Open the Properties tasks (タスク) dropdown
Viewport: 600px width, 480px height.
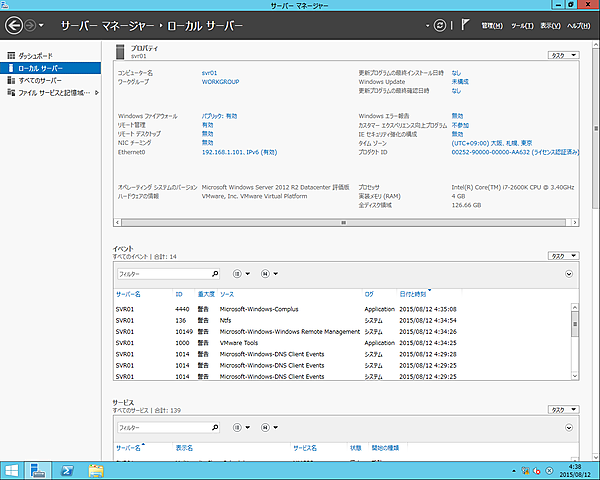pyautogui.click(x=565, y=55)
